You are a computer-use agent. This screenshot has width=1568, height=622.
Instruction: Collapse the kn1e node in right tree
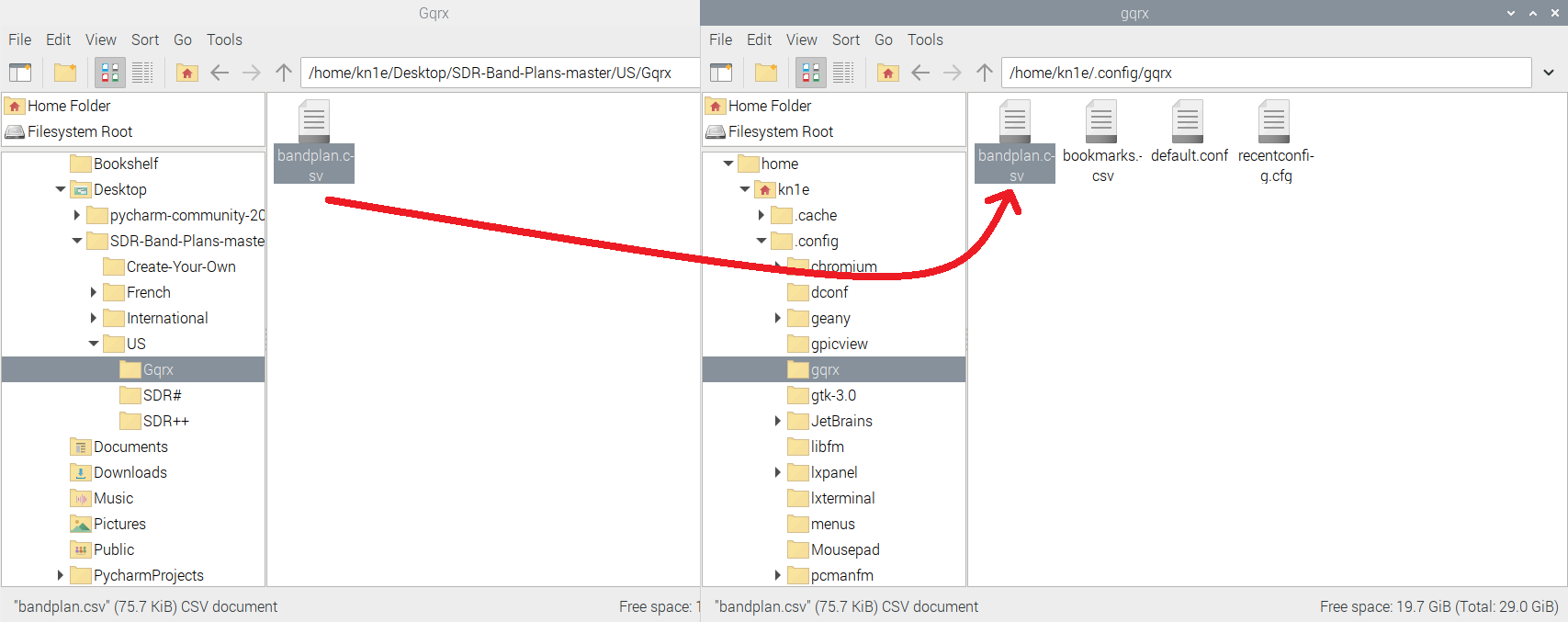pos(745,189)
